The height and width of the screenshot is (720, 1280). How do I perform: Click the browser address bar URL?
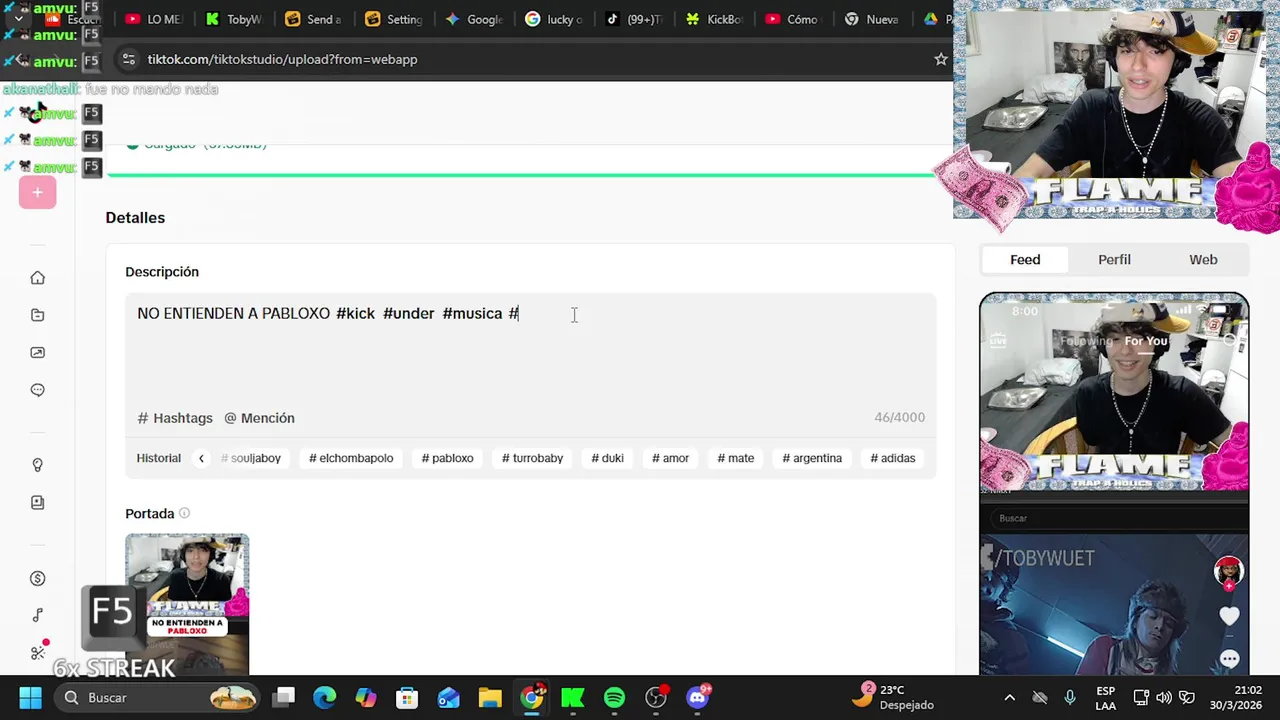point(282,59)
